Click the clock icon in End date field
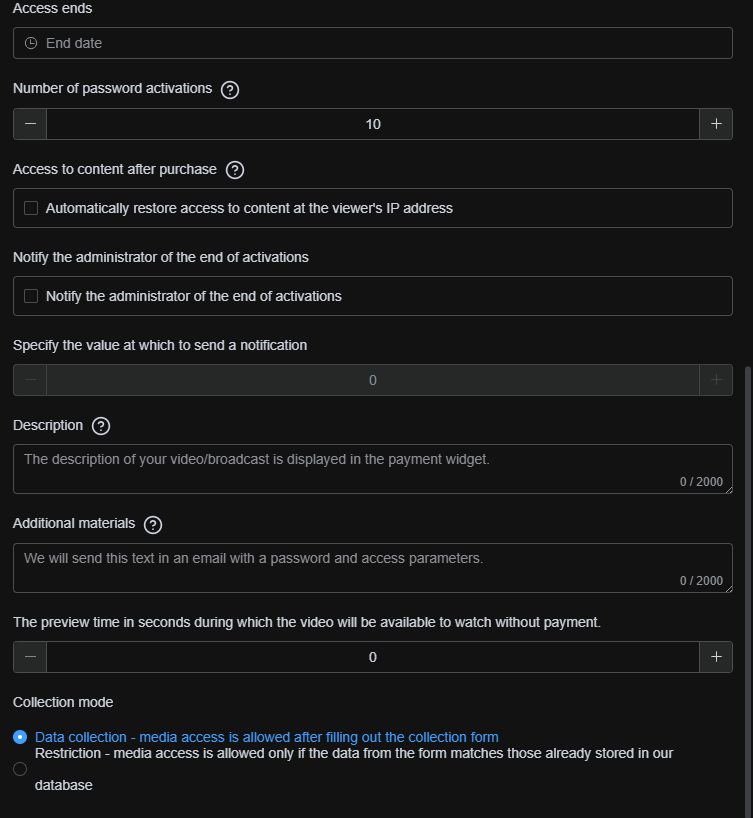 [x=31, y=43]
